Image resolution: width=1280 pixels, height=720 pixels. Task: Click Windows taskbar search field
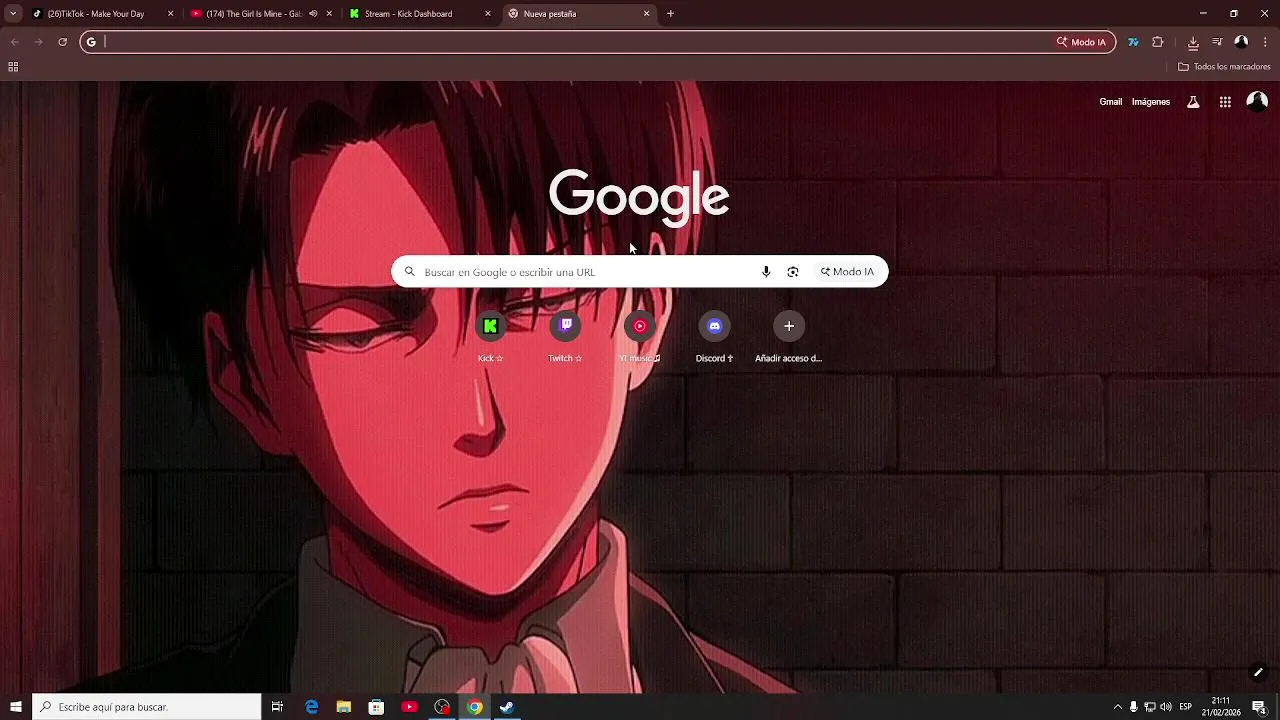(x=147, y=707)
